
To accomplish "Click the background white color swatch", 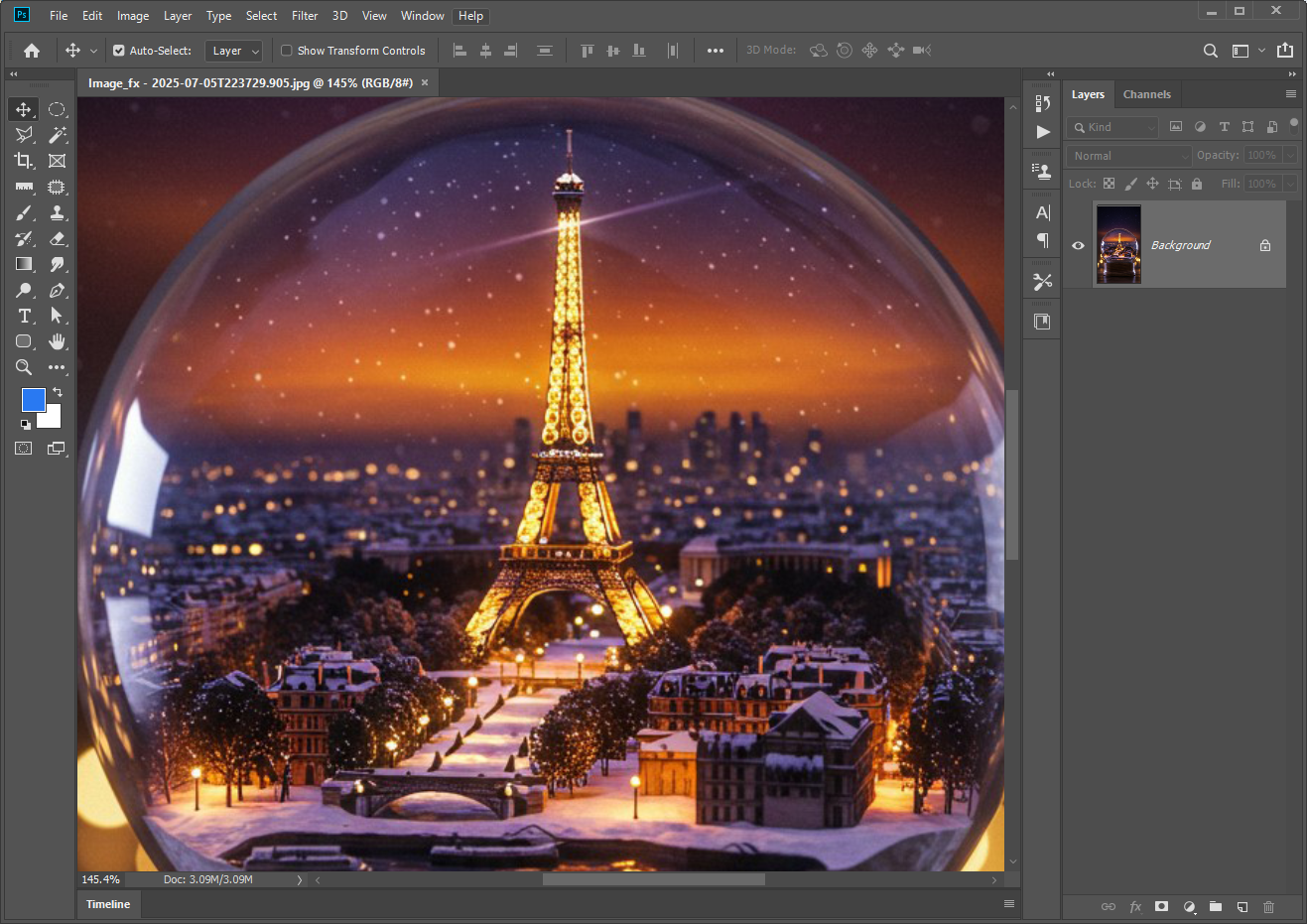I will pos(52,420).
